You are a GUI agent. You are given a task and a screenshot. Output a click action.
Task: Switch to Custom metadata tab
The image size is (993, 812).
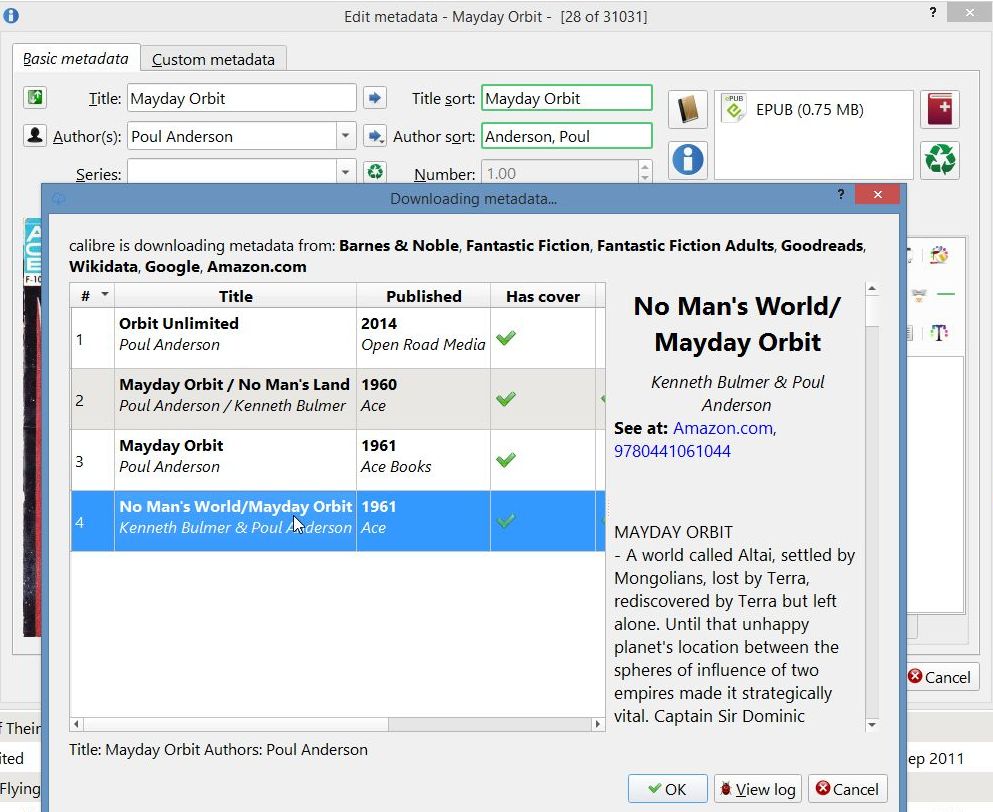pyautogui.click(x=213, y=60)
